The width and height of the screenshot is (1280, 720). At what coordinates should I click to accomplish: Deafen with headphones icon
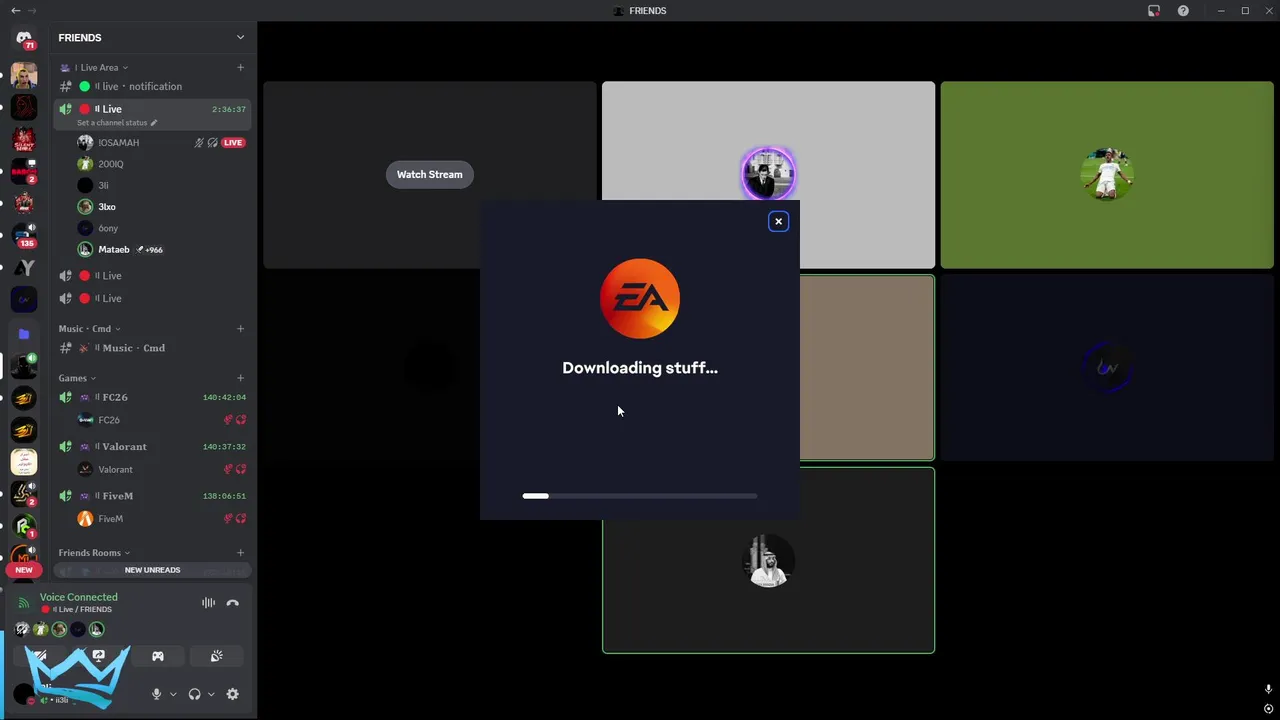coord(194,694)
